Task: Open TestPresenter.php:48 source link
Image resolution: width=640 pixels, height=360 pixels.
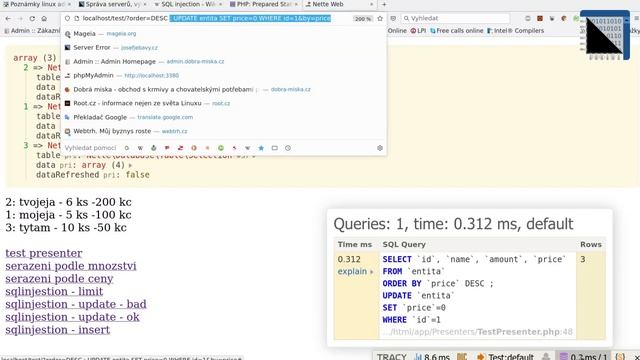Action: coord(524,331)
